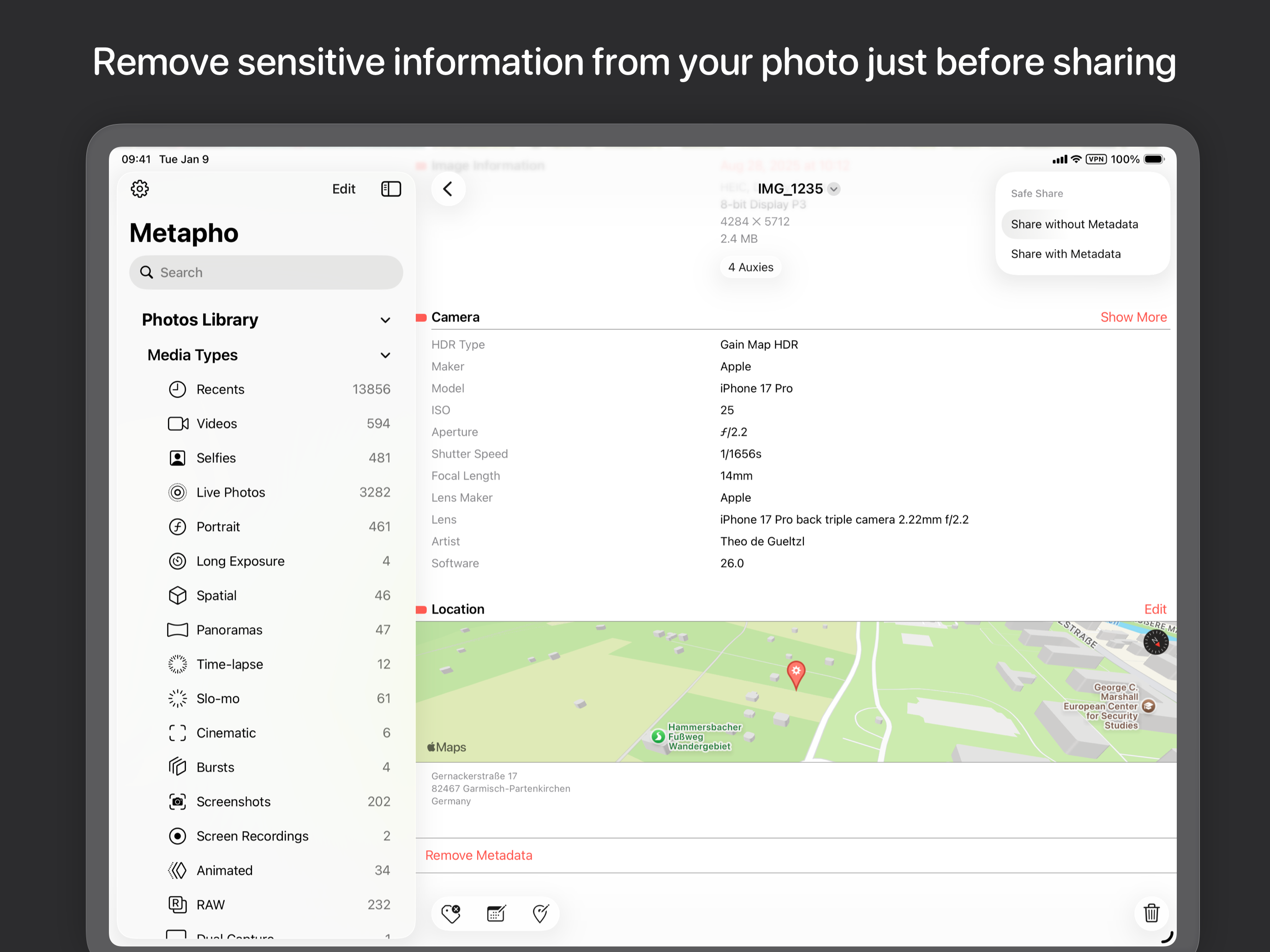Click the Live Photos concentric icon
1270x952 pixels.
coord(177,492)
